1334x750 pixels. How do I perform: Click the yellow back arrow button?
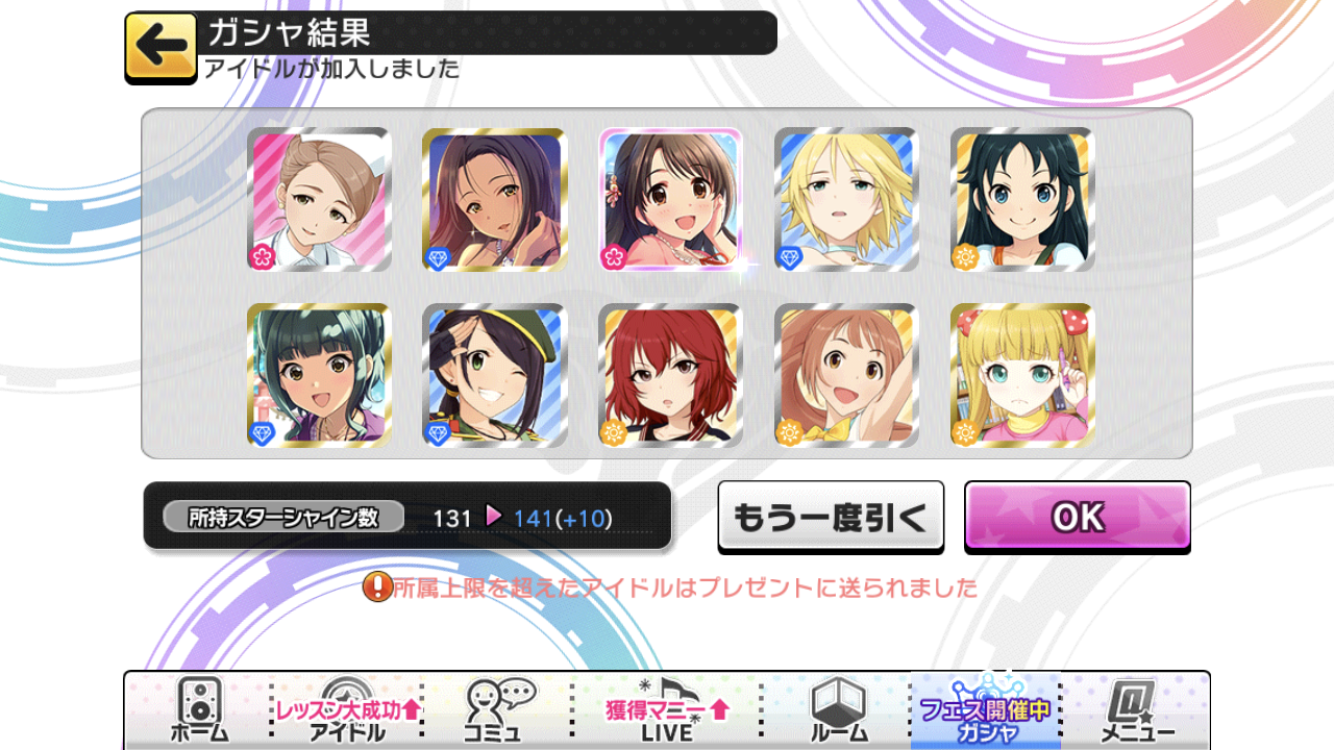[x=161, y=48]
